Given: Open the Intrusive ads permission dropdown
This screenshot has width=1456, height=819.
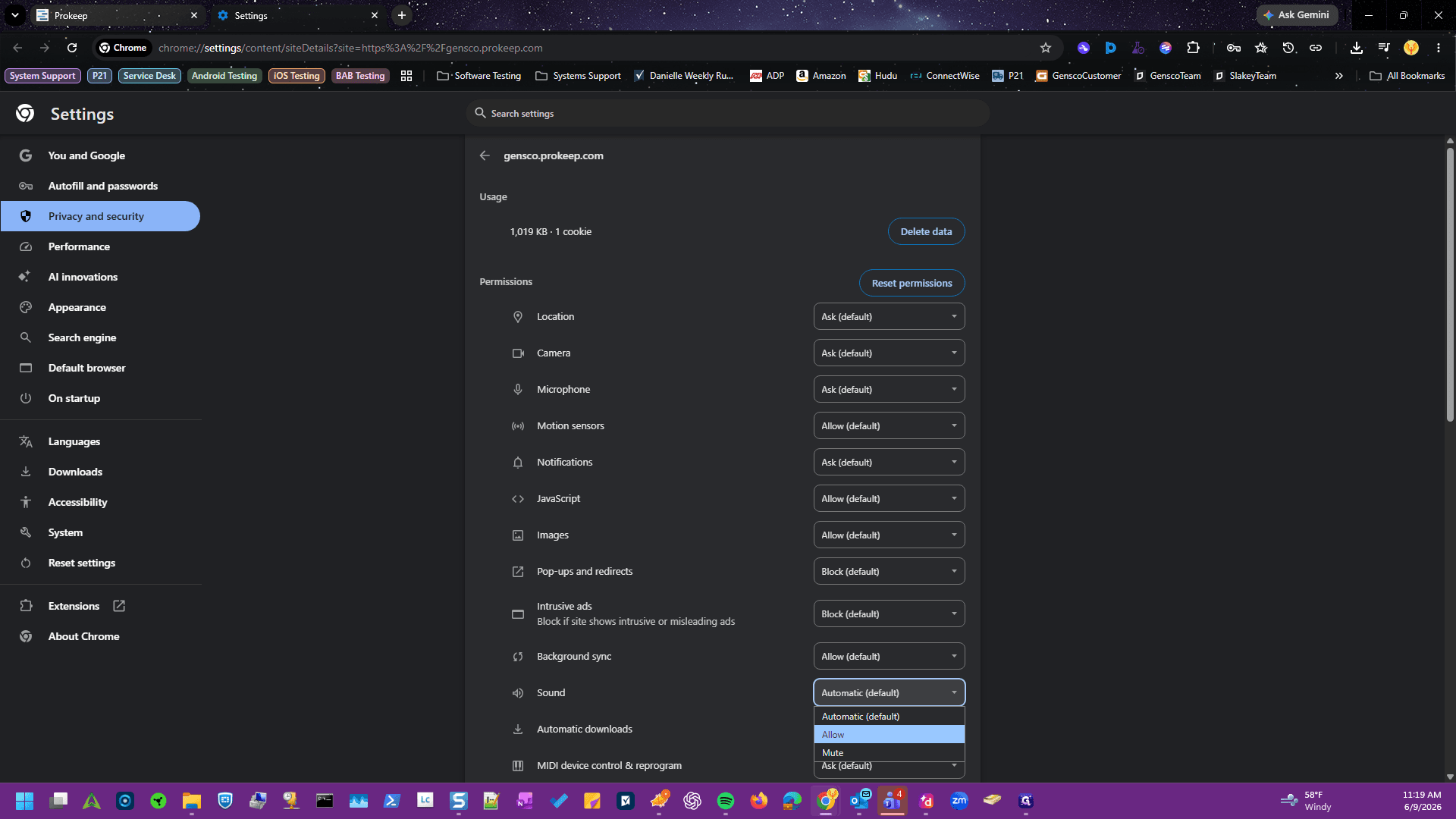Looking at the screenshot, I should click(889, 613).
